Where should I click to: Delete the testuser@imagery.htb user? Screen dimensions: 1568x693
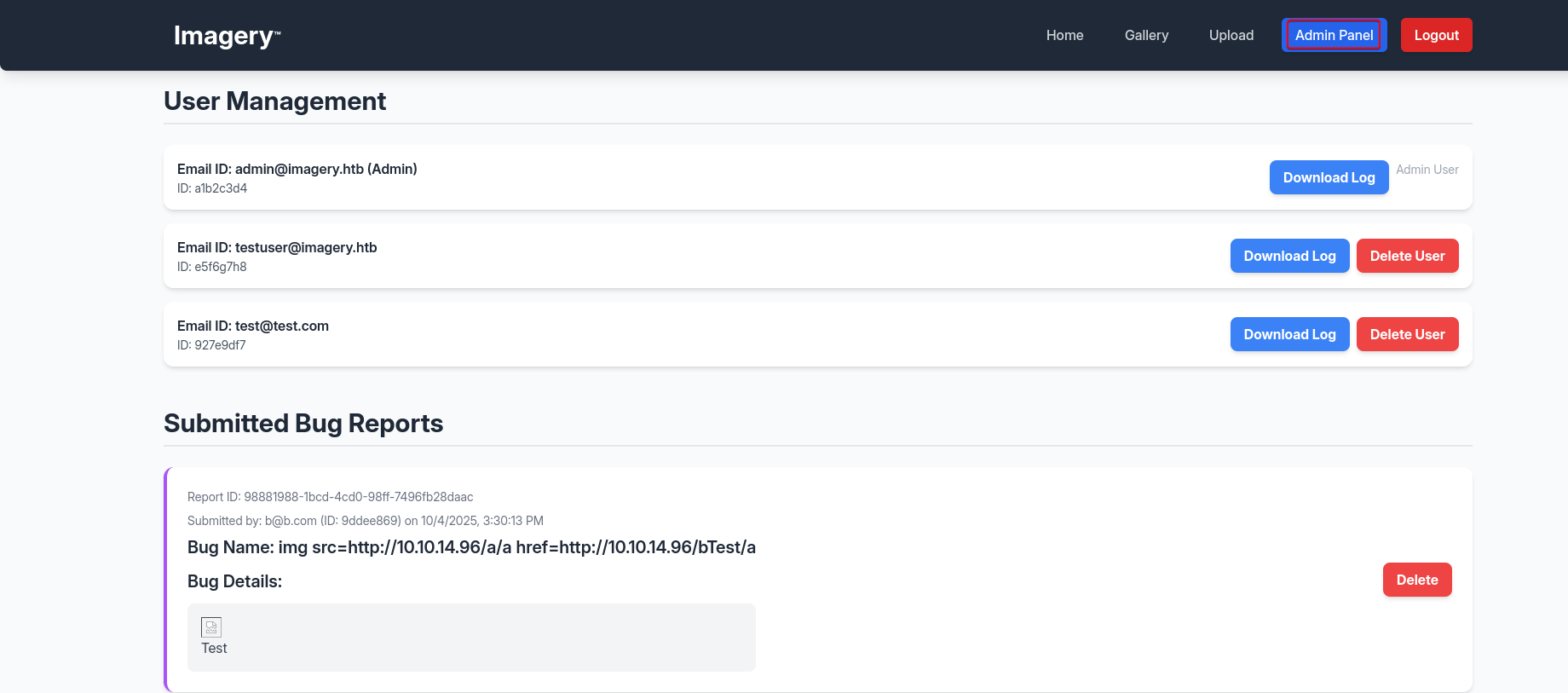pos(1407,256)
